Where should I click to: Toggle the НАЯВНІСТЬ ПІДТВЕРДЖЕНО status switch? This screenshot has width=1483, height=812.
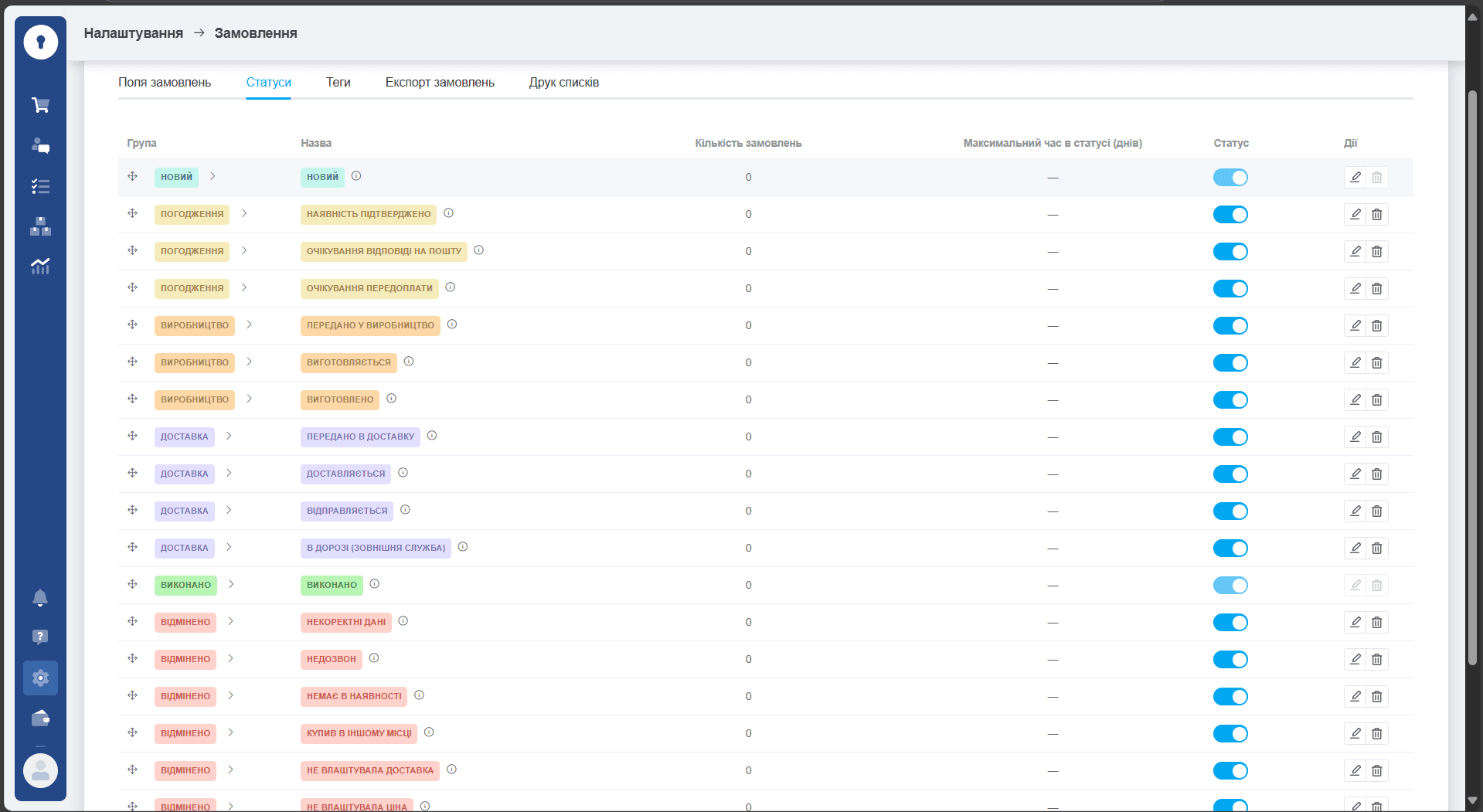(1230, 214)
